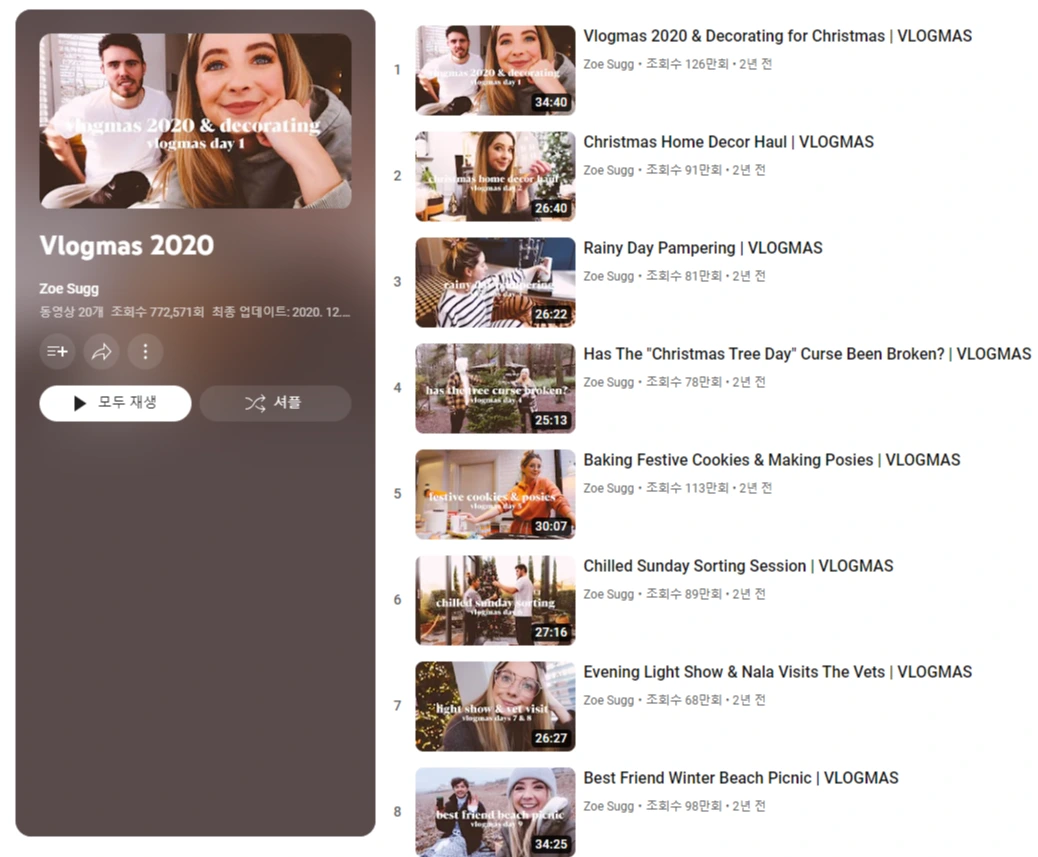Click the 동영상 20개 video count text
Viewport: 1038px width, 857px height.
pos(71,312)
